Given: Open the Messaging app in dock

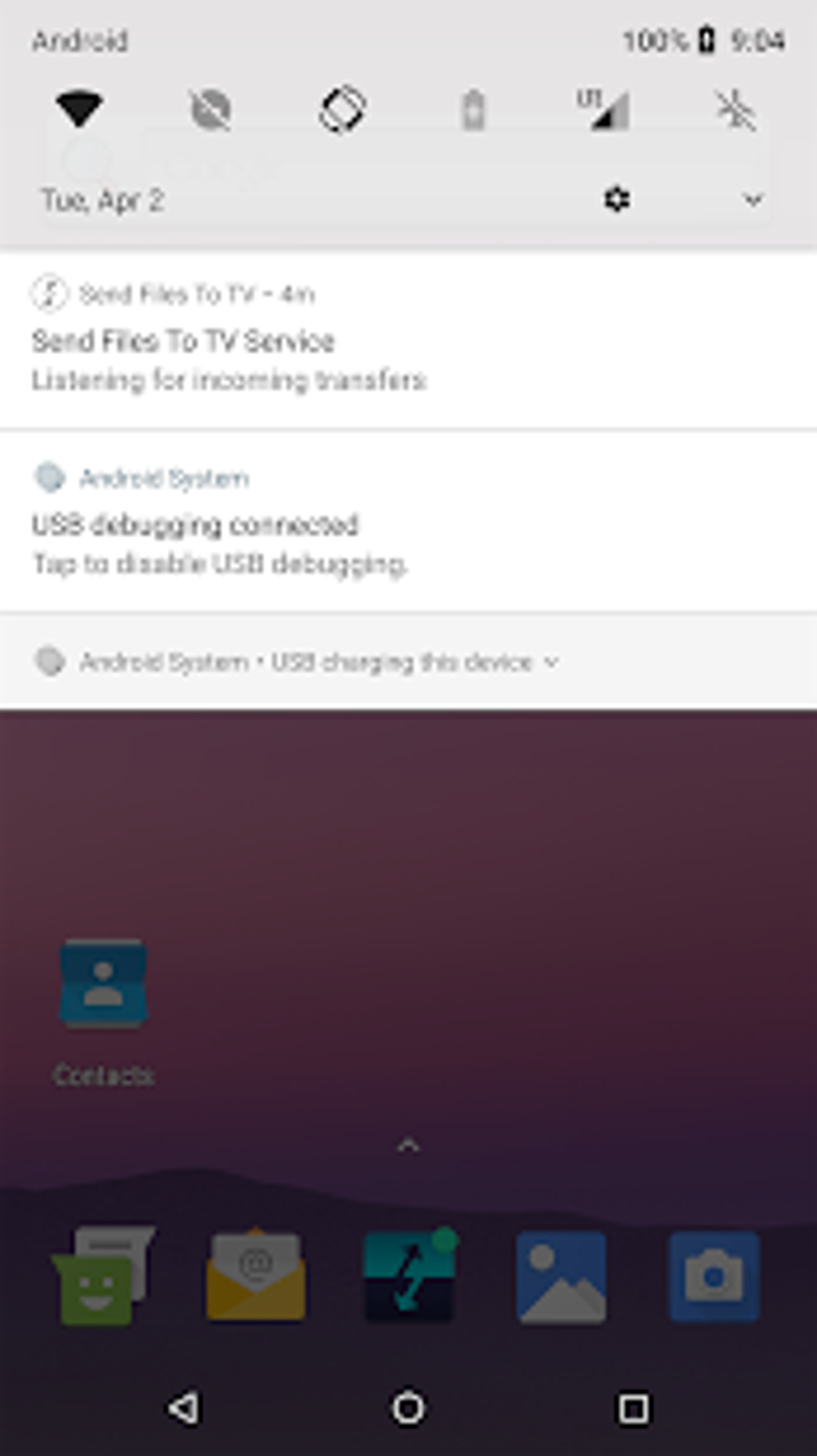Looking at the screenshot, I should 103,1276.
